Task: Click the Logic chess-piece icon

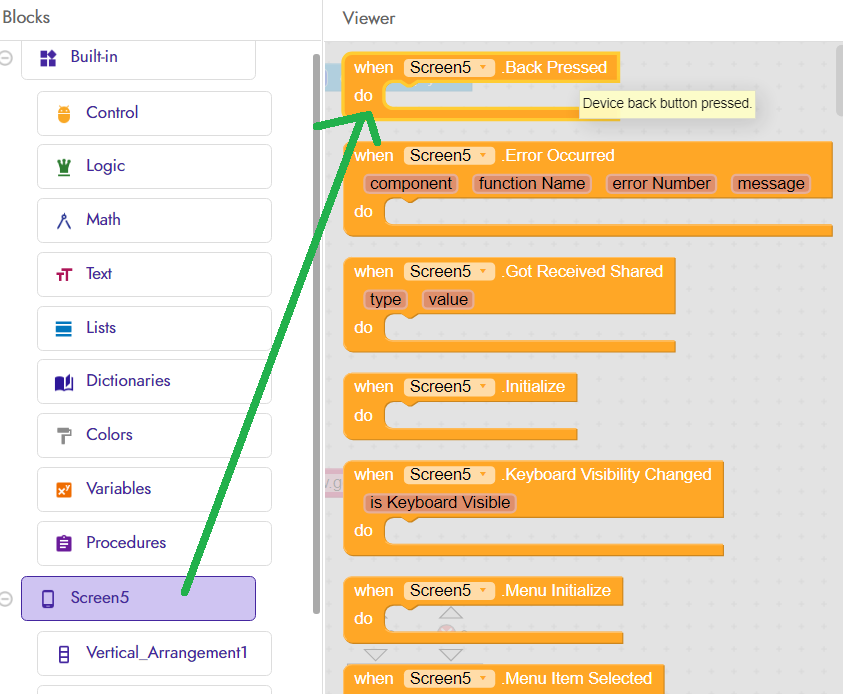Action: 64,167
